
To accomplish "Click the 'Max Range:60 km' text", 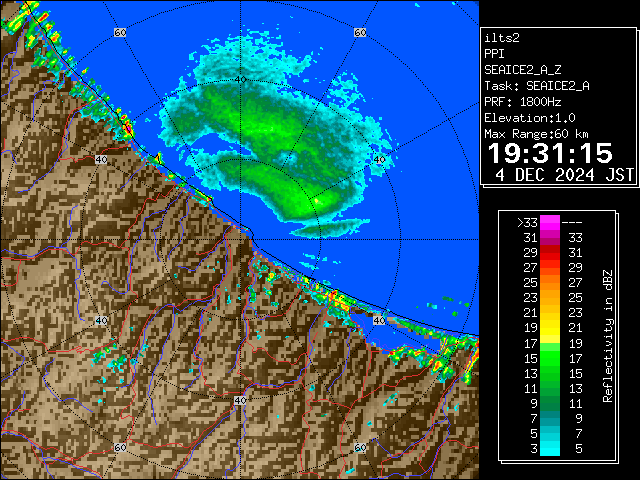I will point(536,134).
